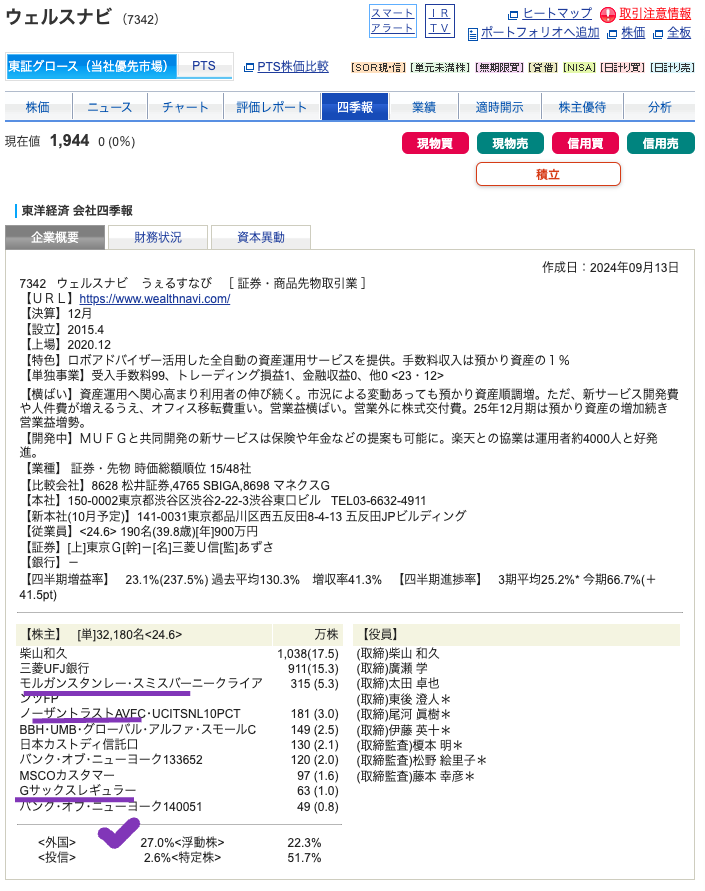
Task: Click shareholder row 三菱UFJ銀行
Action: click(x=179, y=669)
